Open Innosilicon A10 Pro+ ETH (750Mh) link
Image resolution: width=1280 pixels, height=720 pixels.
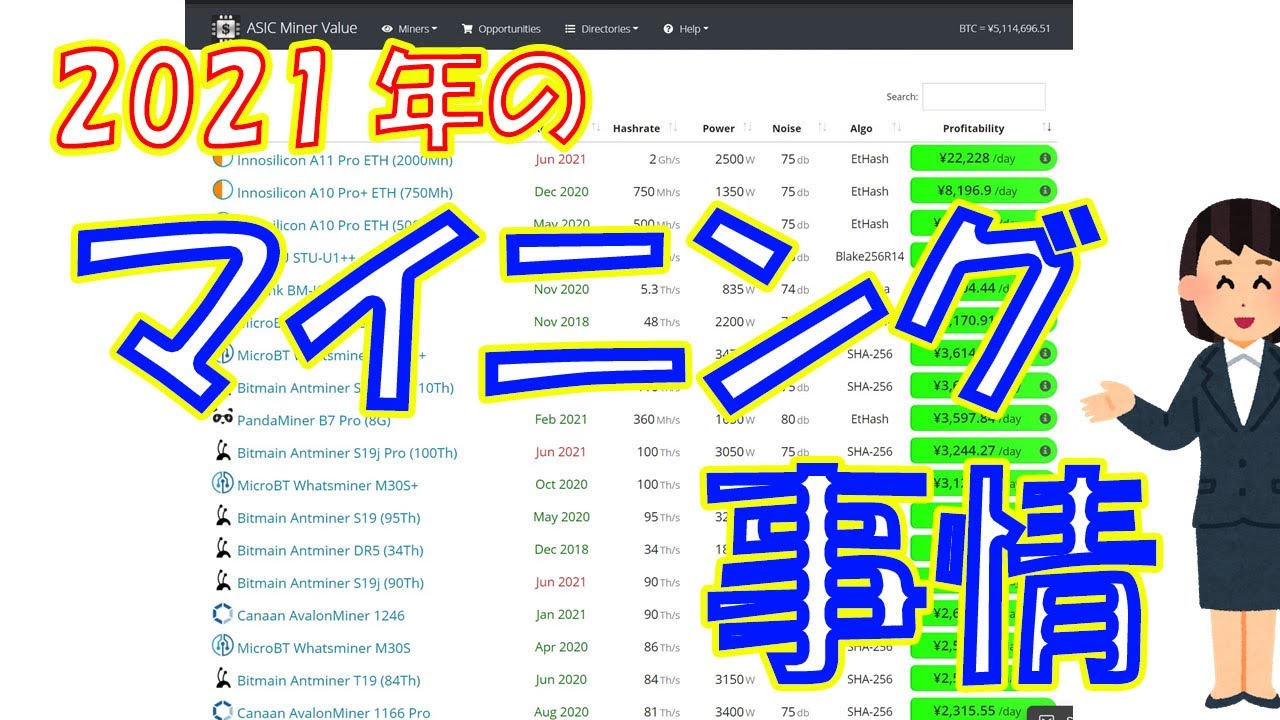click(344, 192)
